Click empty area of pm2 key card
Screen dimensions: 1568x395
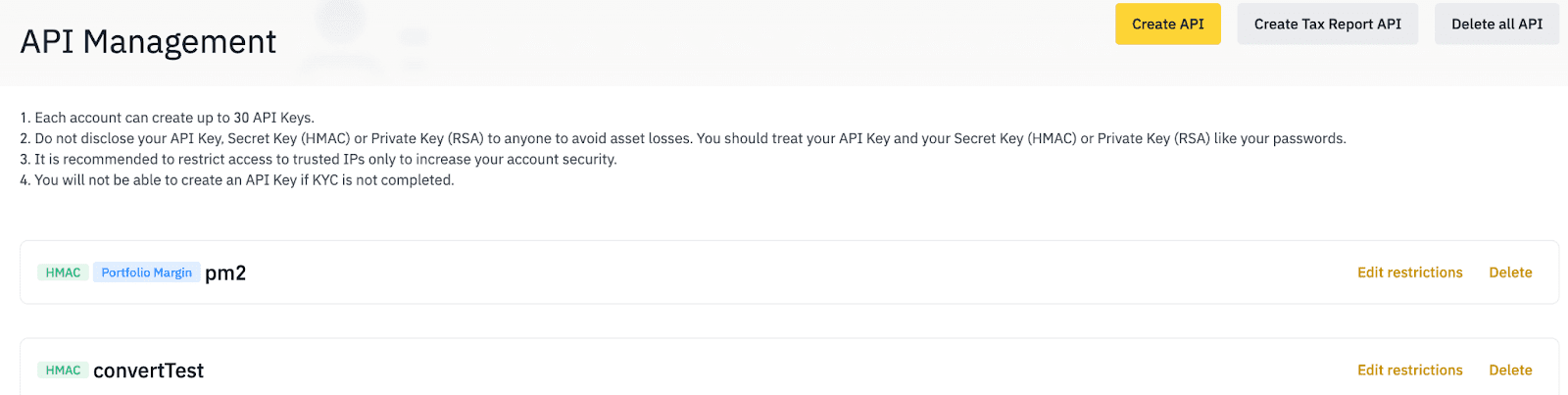(x=784, y=272)
